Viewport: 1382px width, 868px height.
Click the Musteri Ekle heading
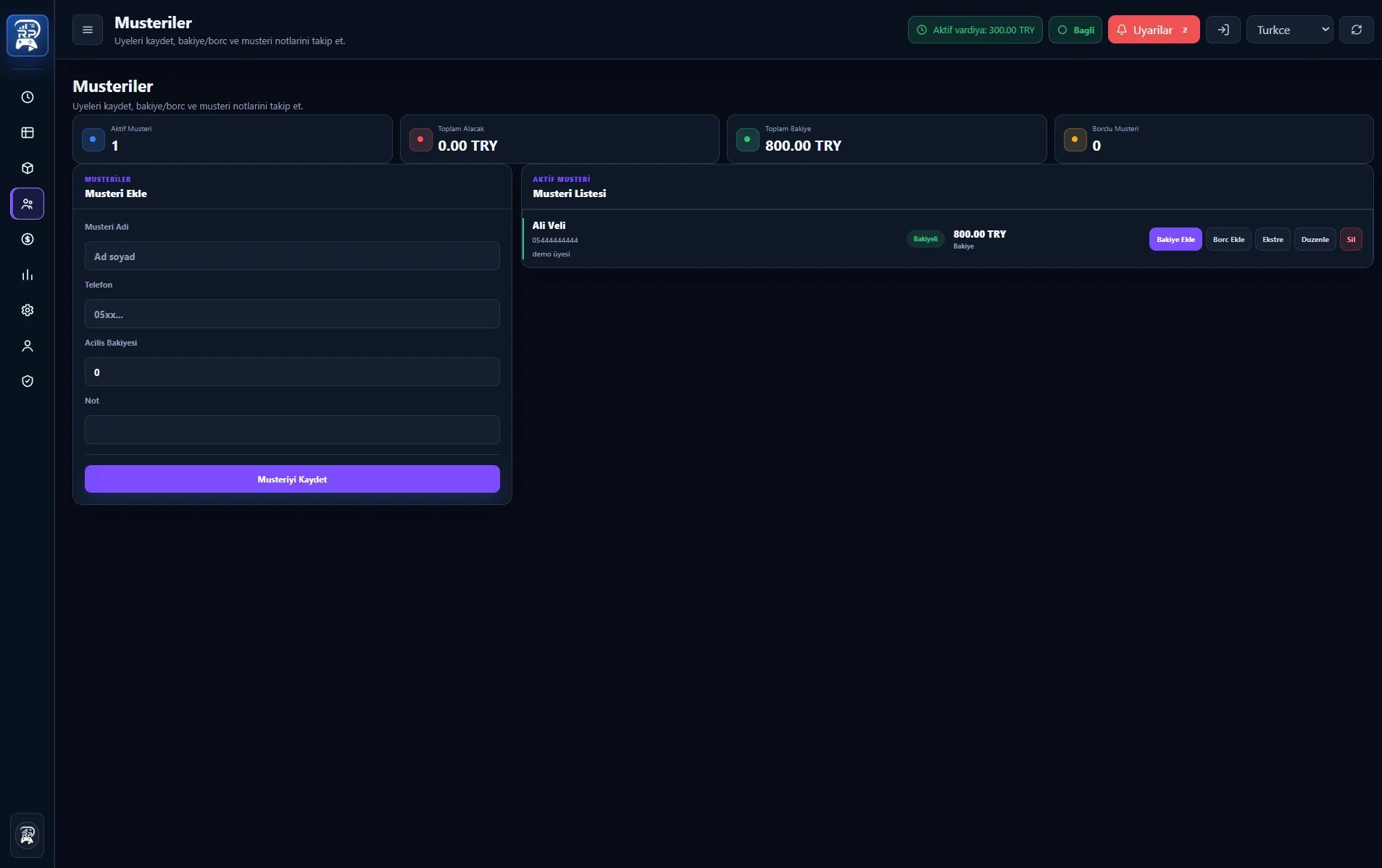coord(116,193)
